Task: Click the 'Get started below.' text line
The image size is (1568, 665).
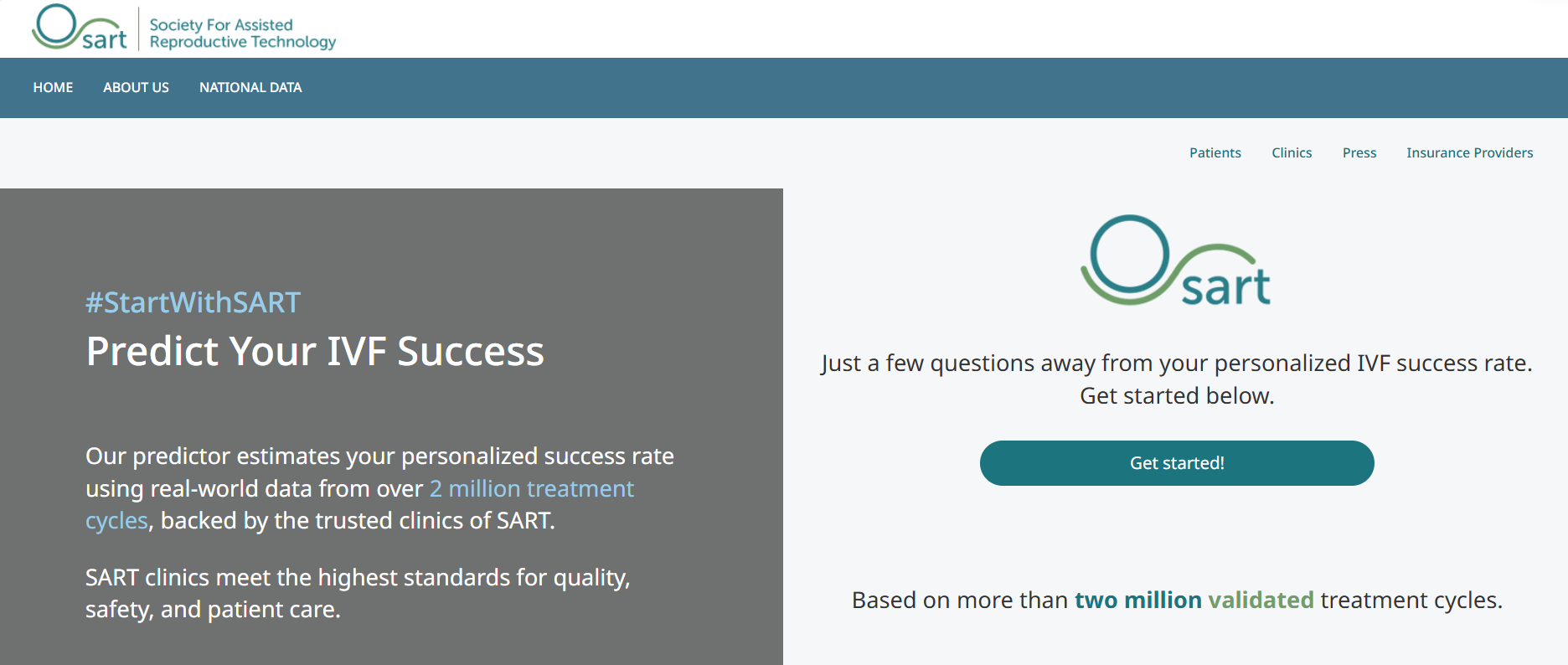Action: (x=1176, y=396)
